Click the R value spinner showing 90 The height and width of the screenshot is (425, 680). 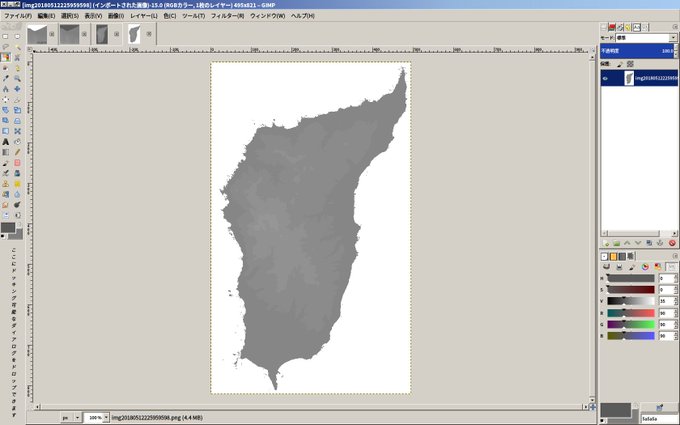point(667,313)
